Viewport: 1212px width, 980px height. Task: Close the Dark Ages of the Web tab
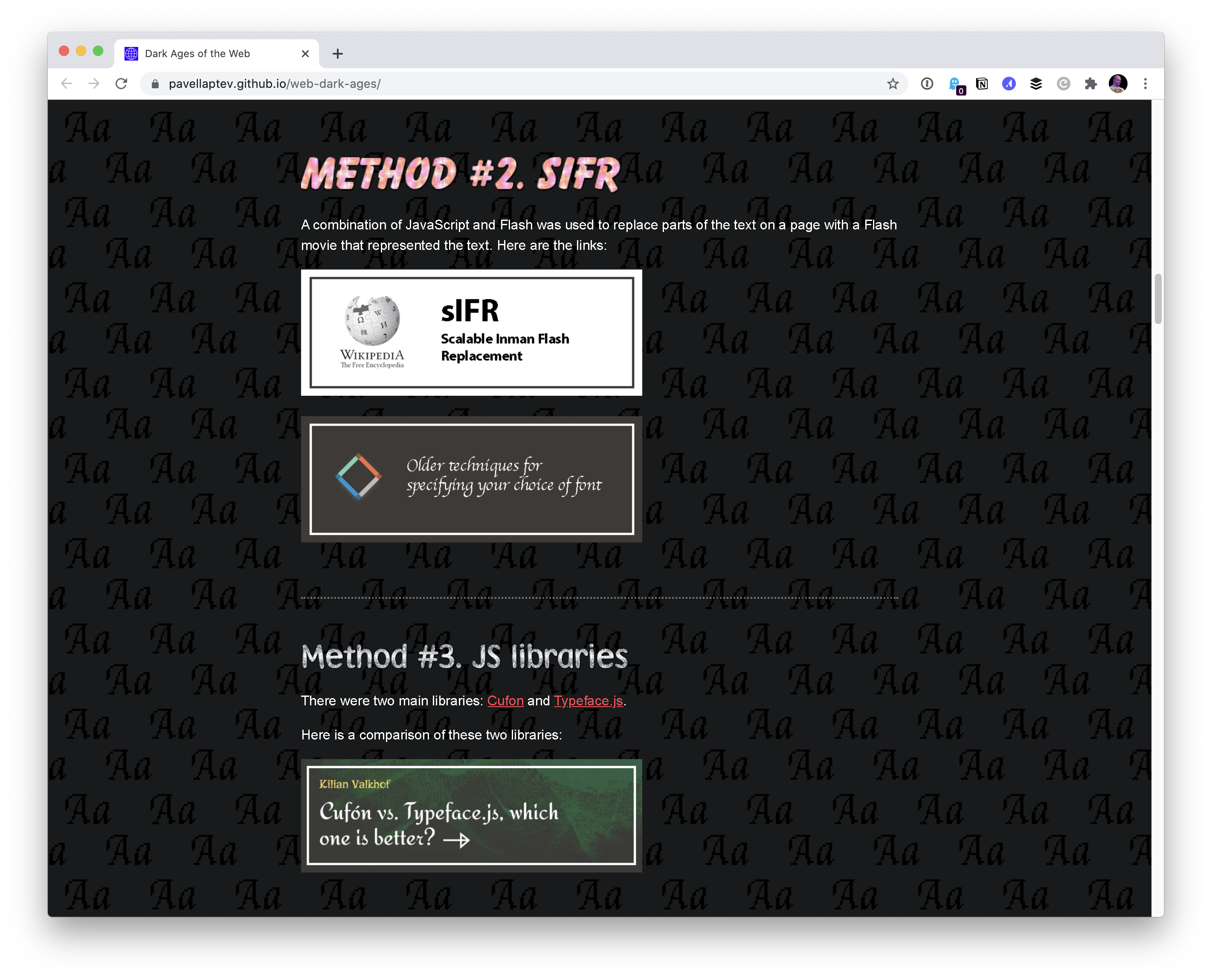(x=305, y=54)
